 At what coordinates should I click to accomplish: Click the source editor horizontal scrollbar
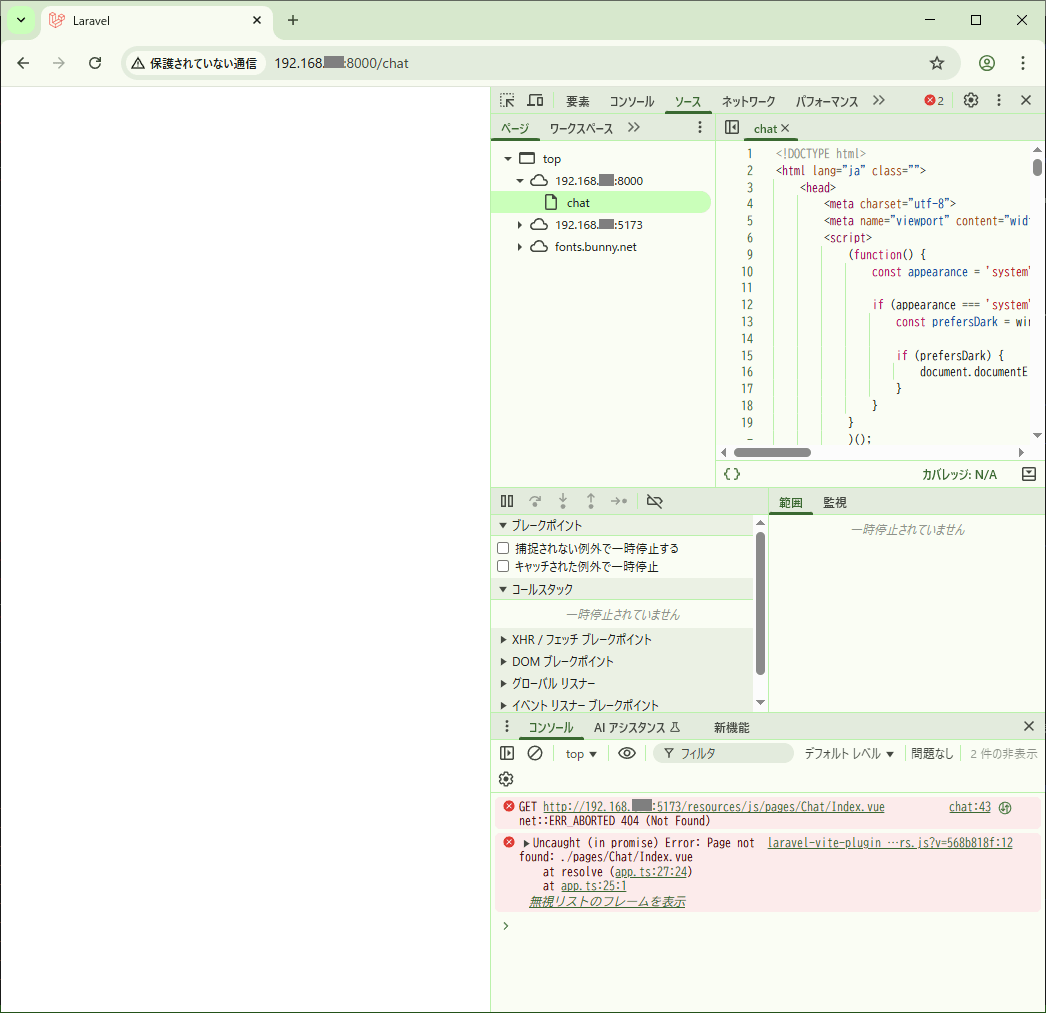coord(772,452)
